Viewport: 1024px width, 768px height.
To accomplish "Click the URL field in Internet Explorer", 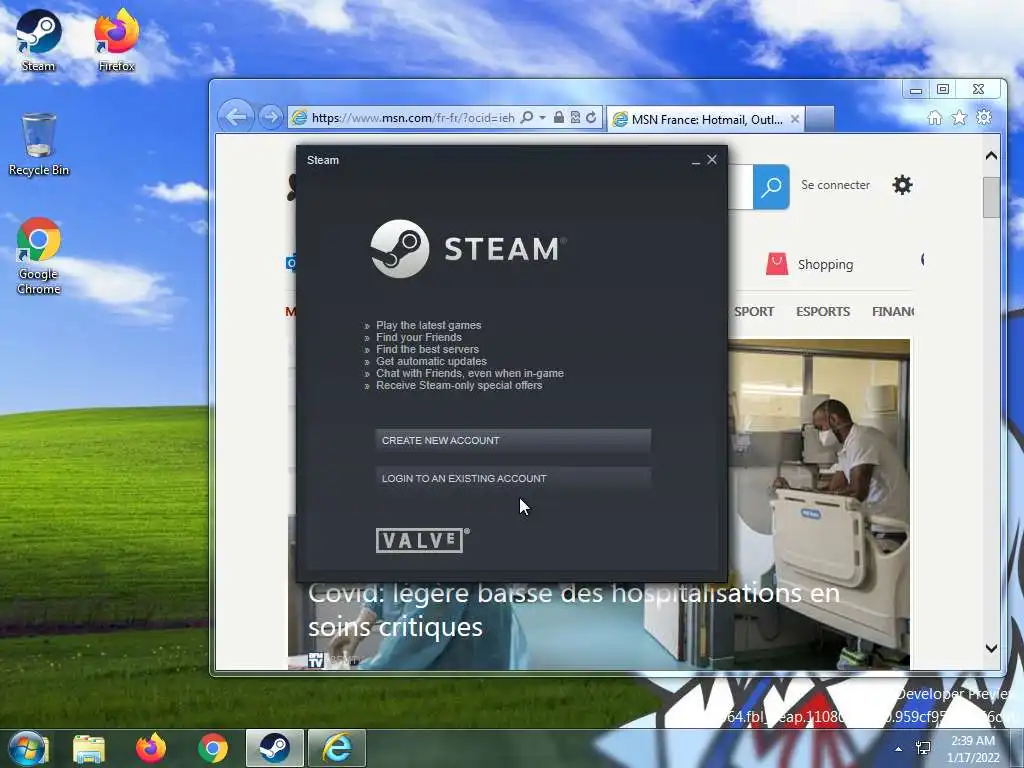I will click(413, 118).
